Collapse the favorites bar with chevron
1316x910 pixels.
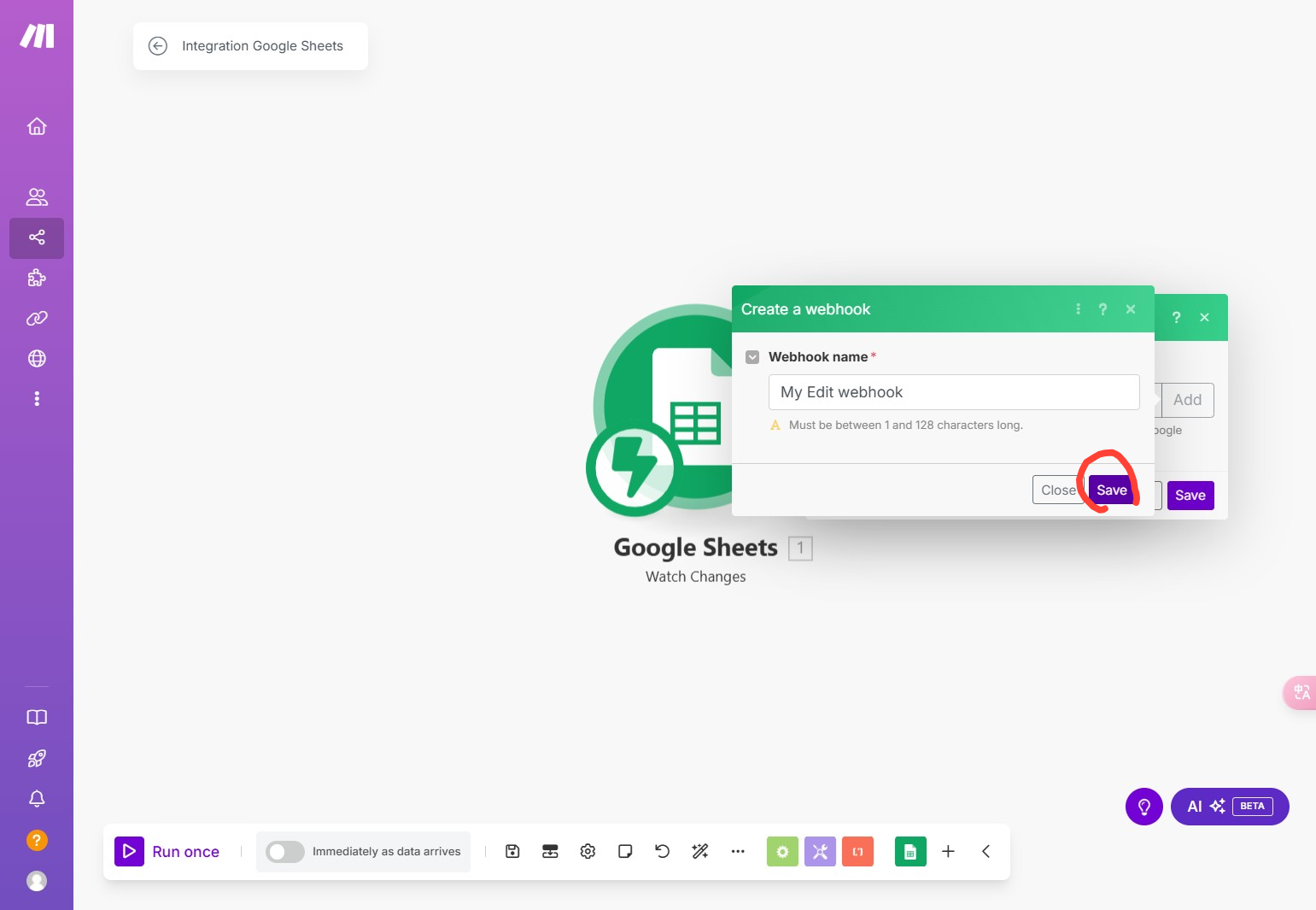coord(986,852)
